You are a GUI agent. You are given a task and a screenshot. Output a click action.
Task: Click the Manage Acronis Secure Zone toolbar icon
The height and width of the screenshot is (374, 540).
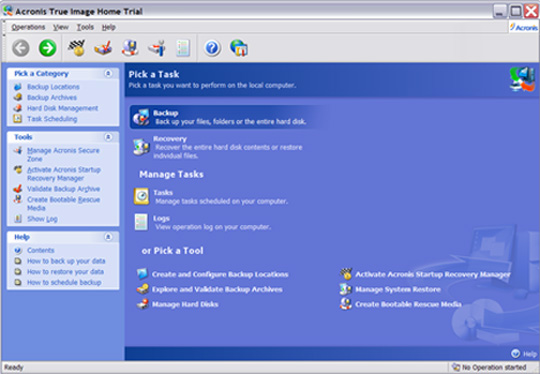point(157,48)
